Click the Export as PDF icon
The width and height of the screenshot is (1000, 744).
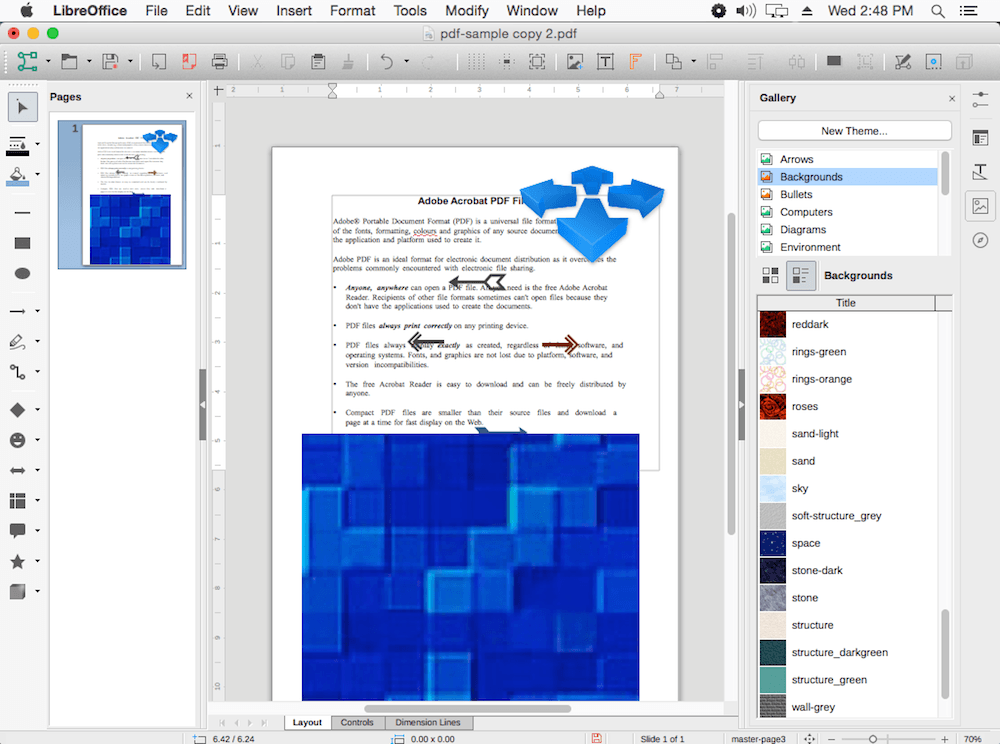(189, 61)
